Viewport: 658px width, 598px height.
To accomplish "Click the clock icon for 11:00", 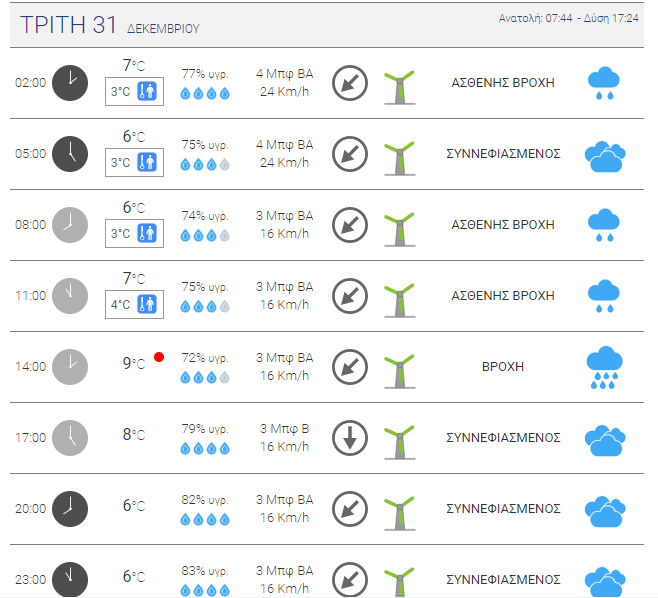I will click(x=70, y=296).
